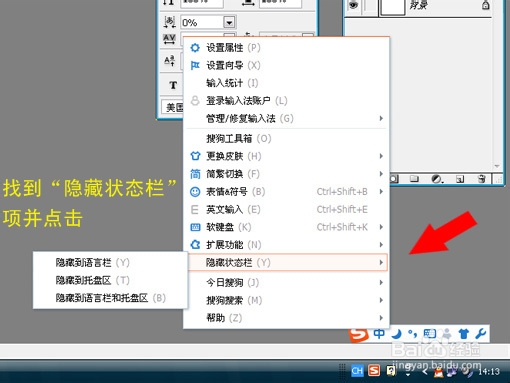Click the shirt icon beside 更换皮肤
510x383 pixels.
[195, 156]
